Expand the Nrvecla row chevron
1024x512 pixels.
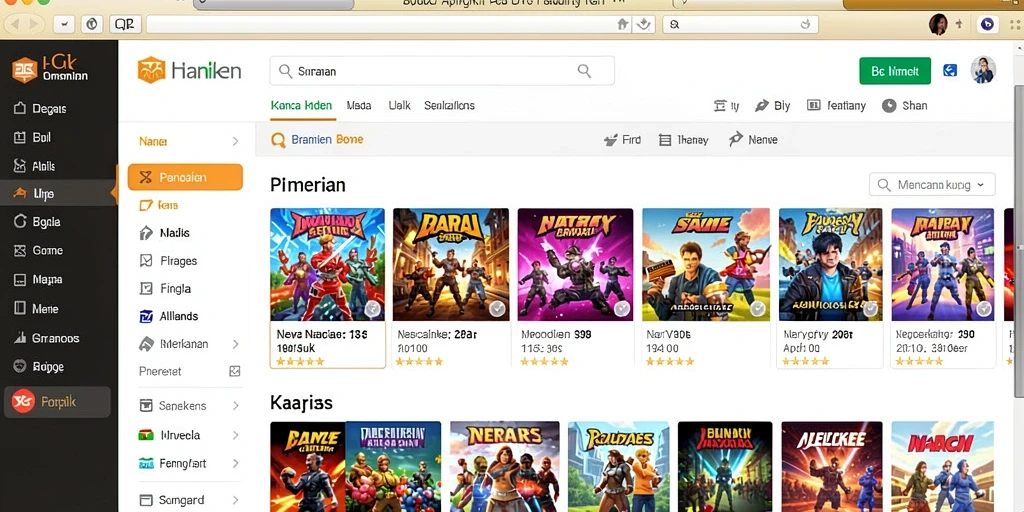point(235,435)
